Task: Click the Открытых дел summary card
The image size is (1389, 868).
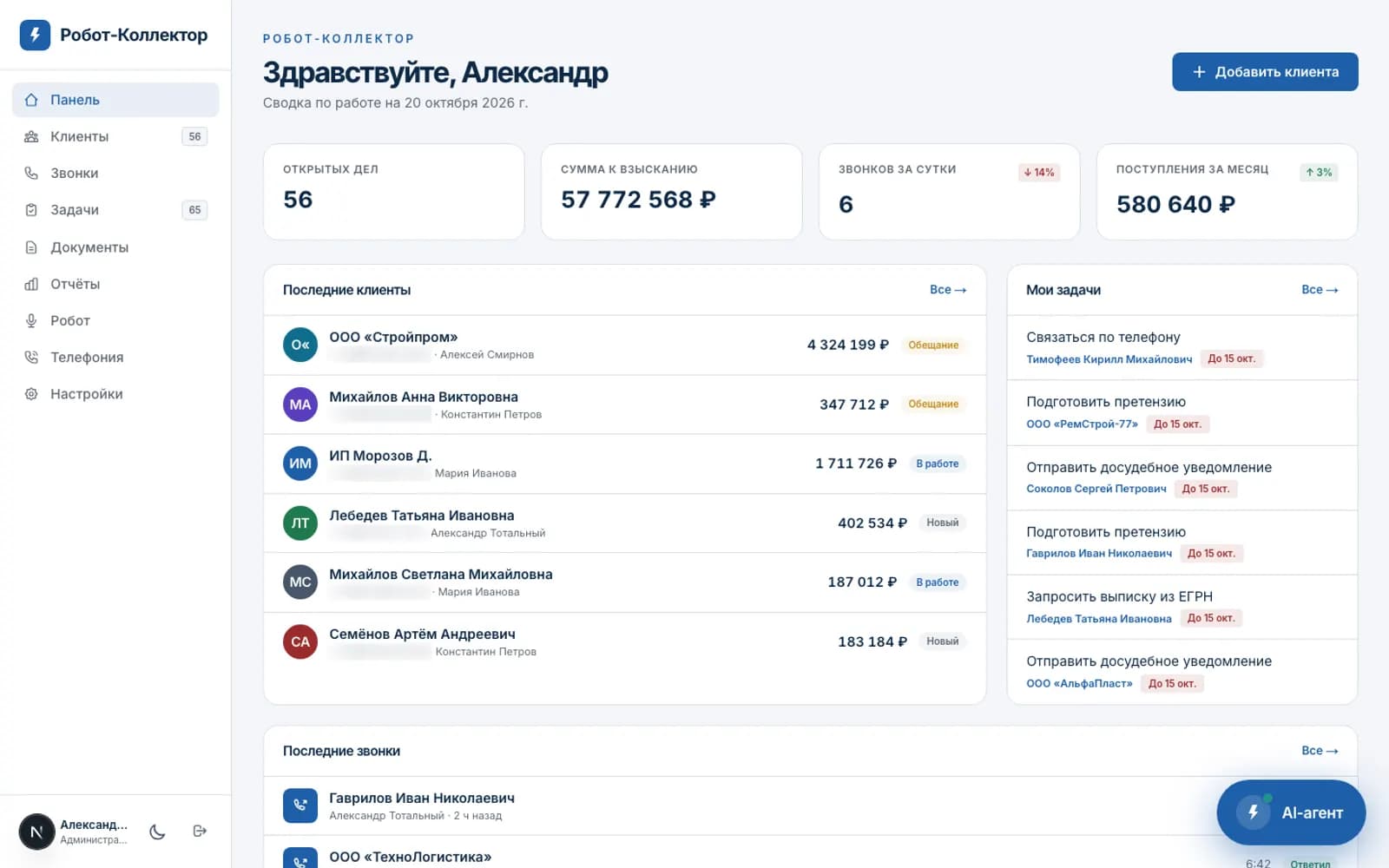Action: [x=394, y=192]
